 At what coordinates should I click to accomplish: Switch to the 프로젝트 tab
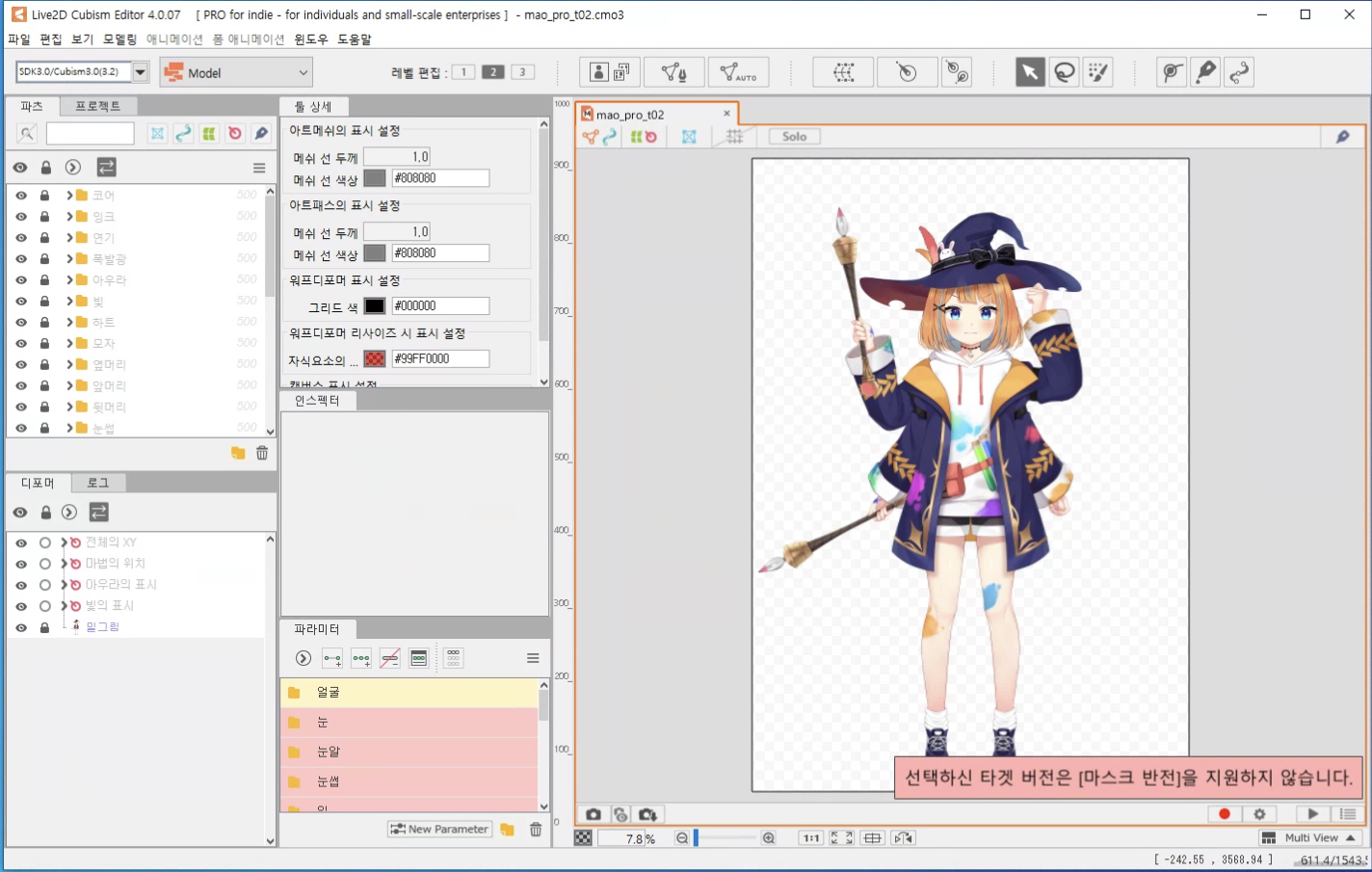pos(98,106)
